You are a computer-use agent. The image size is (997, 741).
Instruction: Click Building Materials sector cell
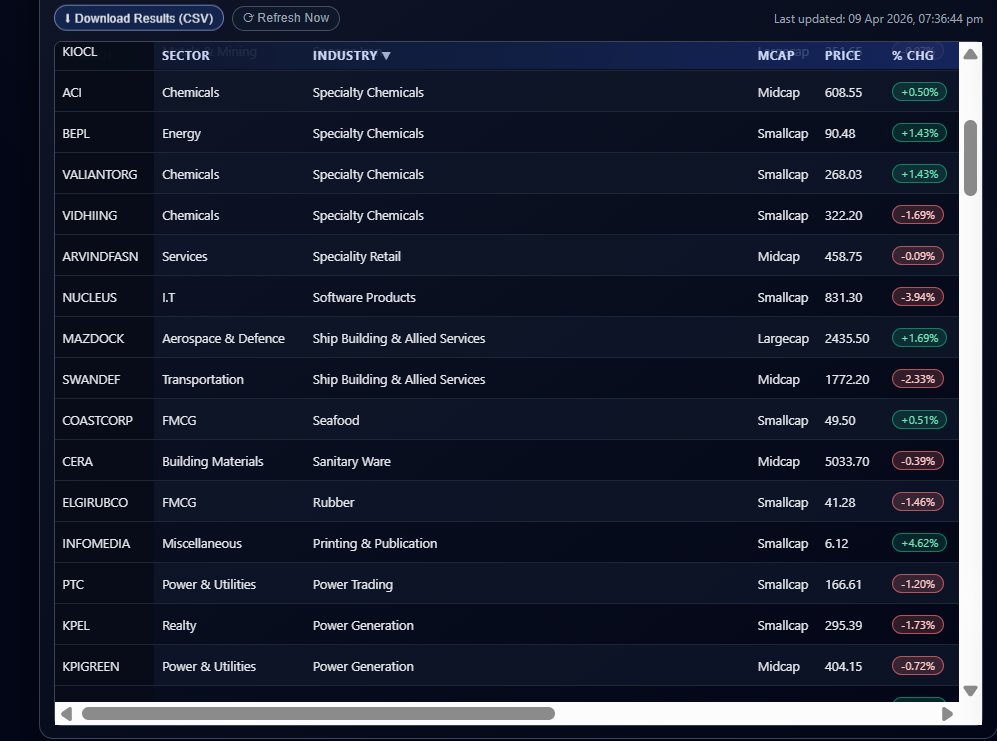[x=212, y=462]
